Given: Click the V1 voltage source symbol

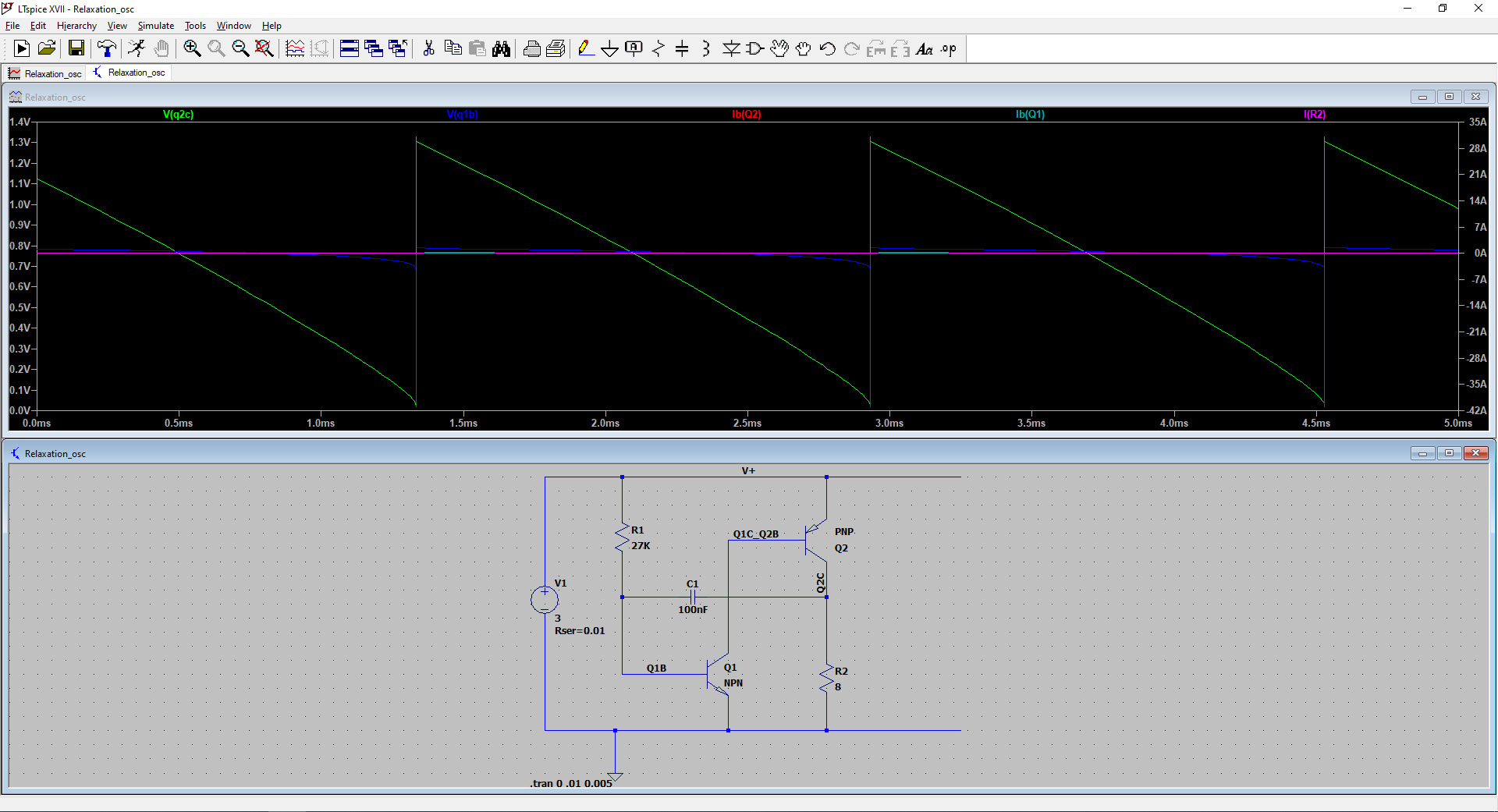Looking at the screenshot, I should tap(545, 599).
